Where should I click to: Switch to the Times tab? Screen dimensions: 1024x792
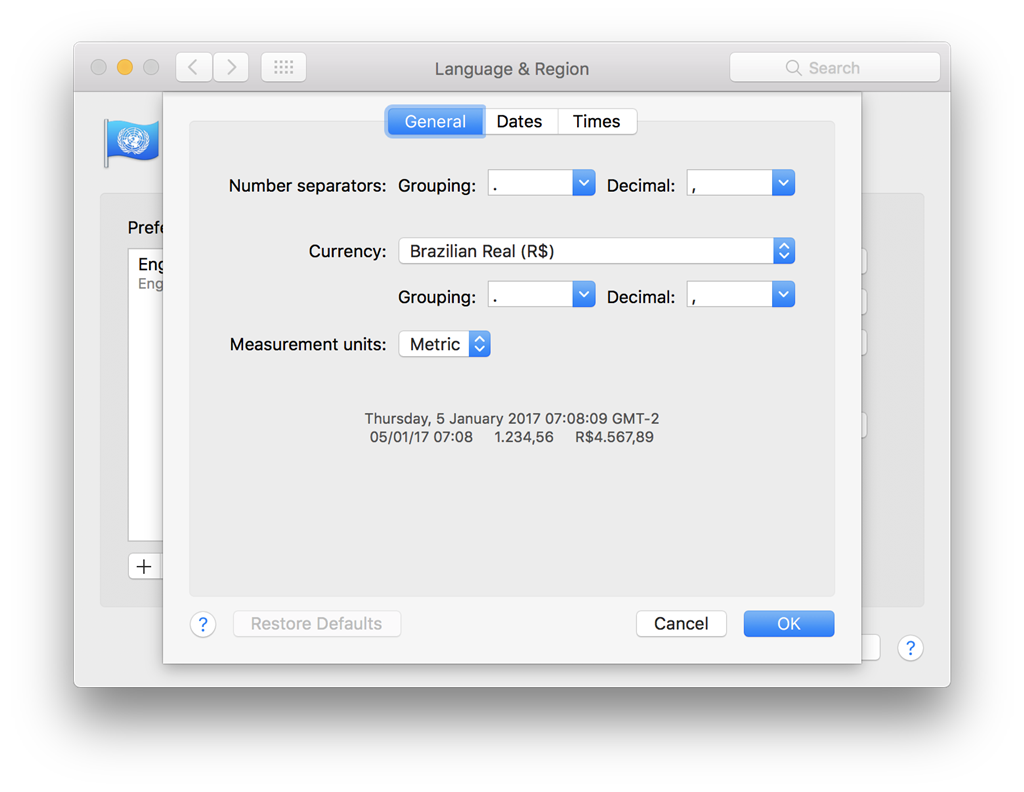(x=596, y=121)
